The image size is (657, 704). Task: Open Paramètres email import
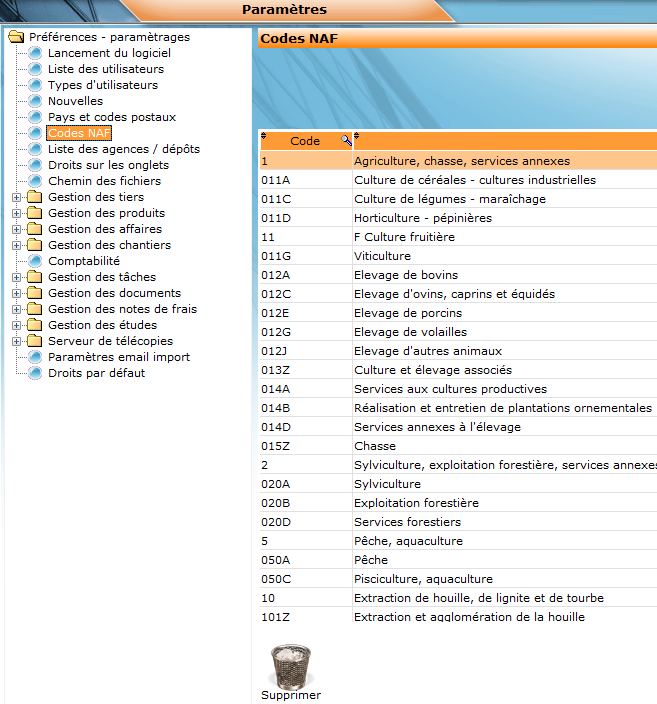tap(119, 357)
